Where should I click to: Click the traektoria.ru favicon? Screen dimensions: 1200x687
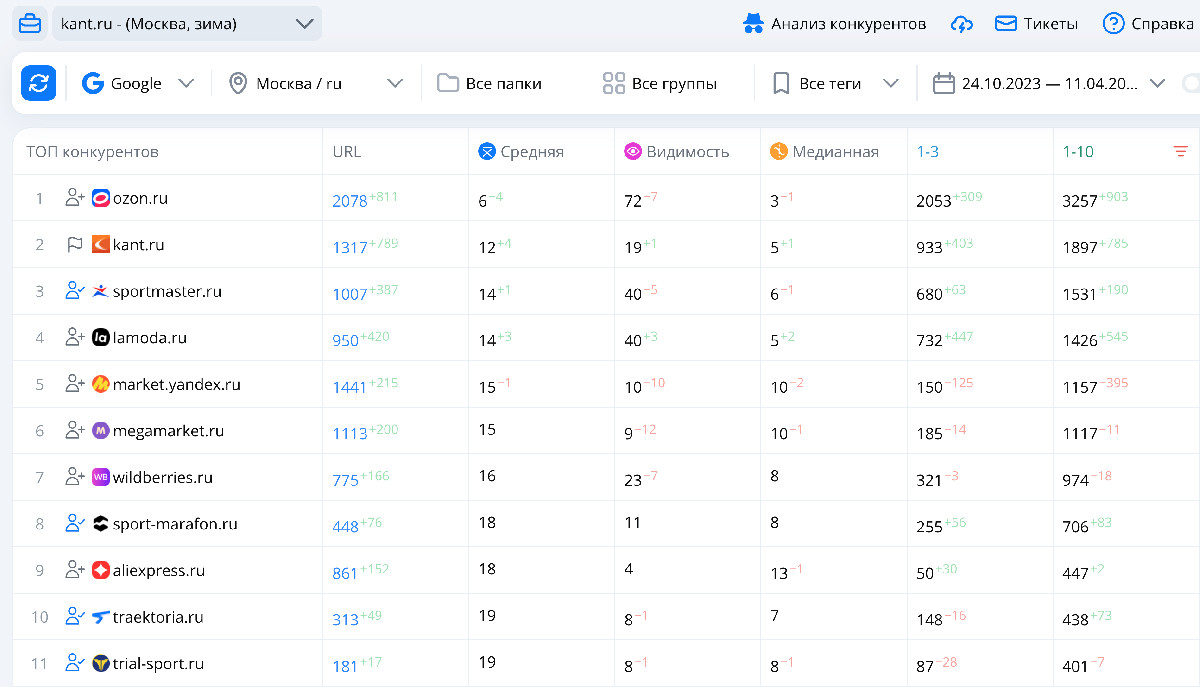pos(101,616)
